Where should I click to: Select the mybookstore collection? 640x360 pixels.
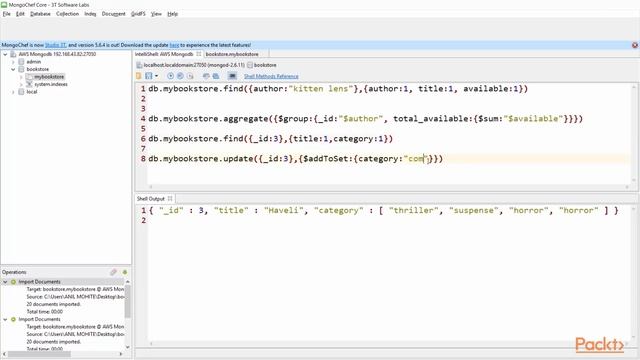(49, 77)
